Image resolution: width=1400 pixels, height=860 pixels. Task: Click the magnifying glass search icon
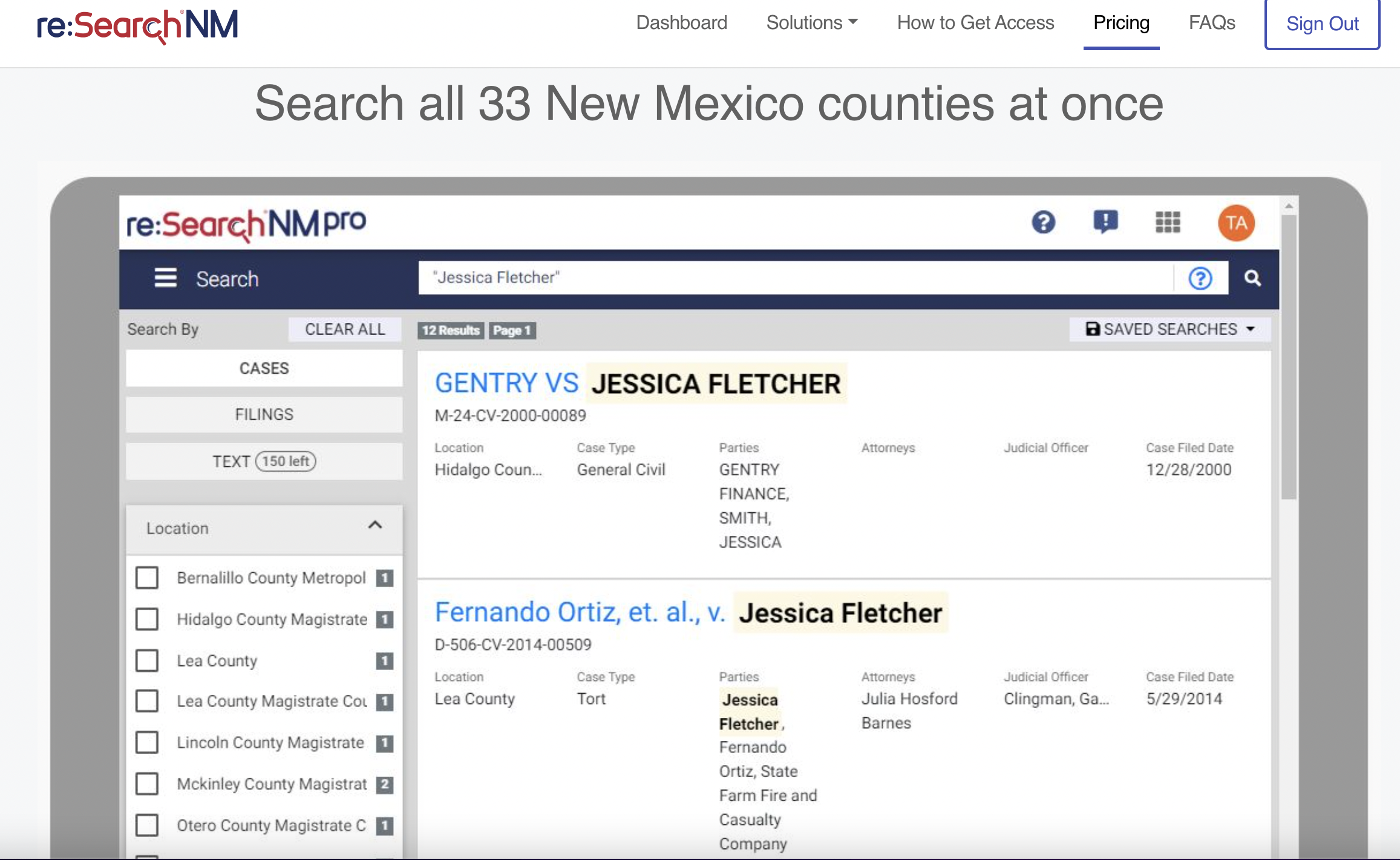(1252, 278)
